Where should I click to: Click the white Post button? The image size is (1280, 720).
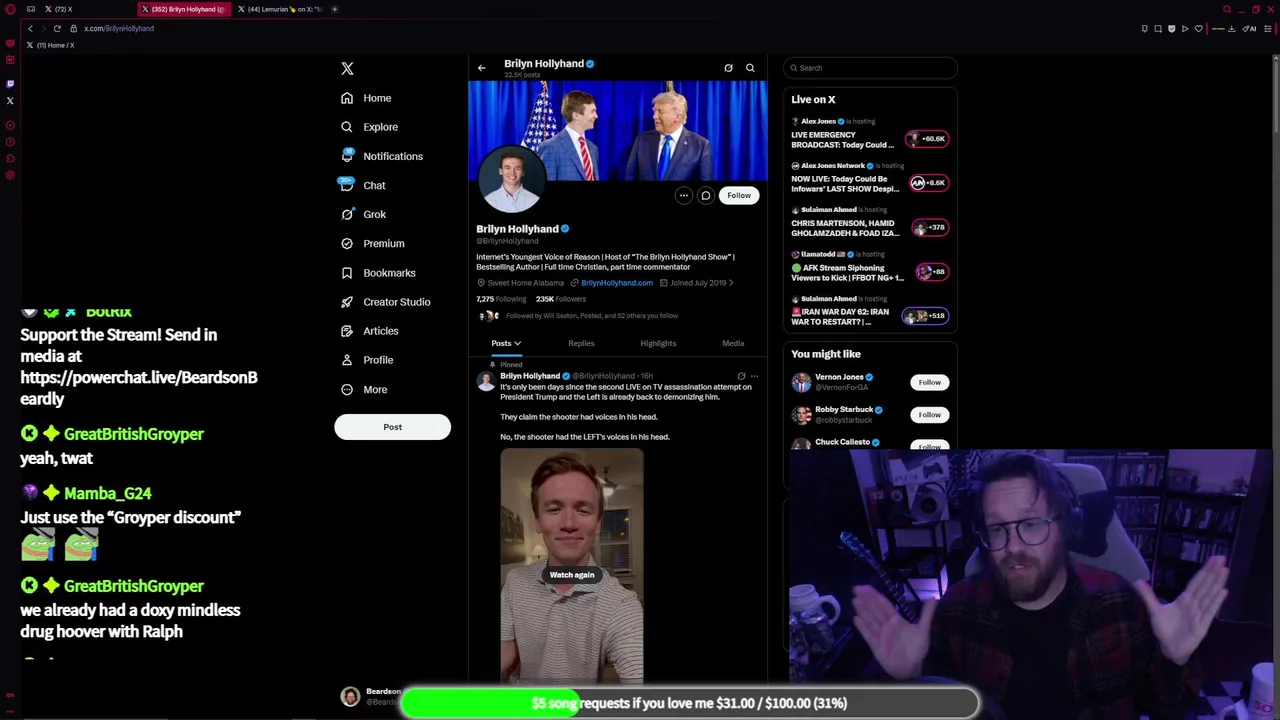392,427
